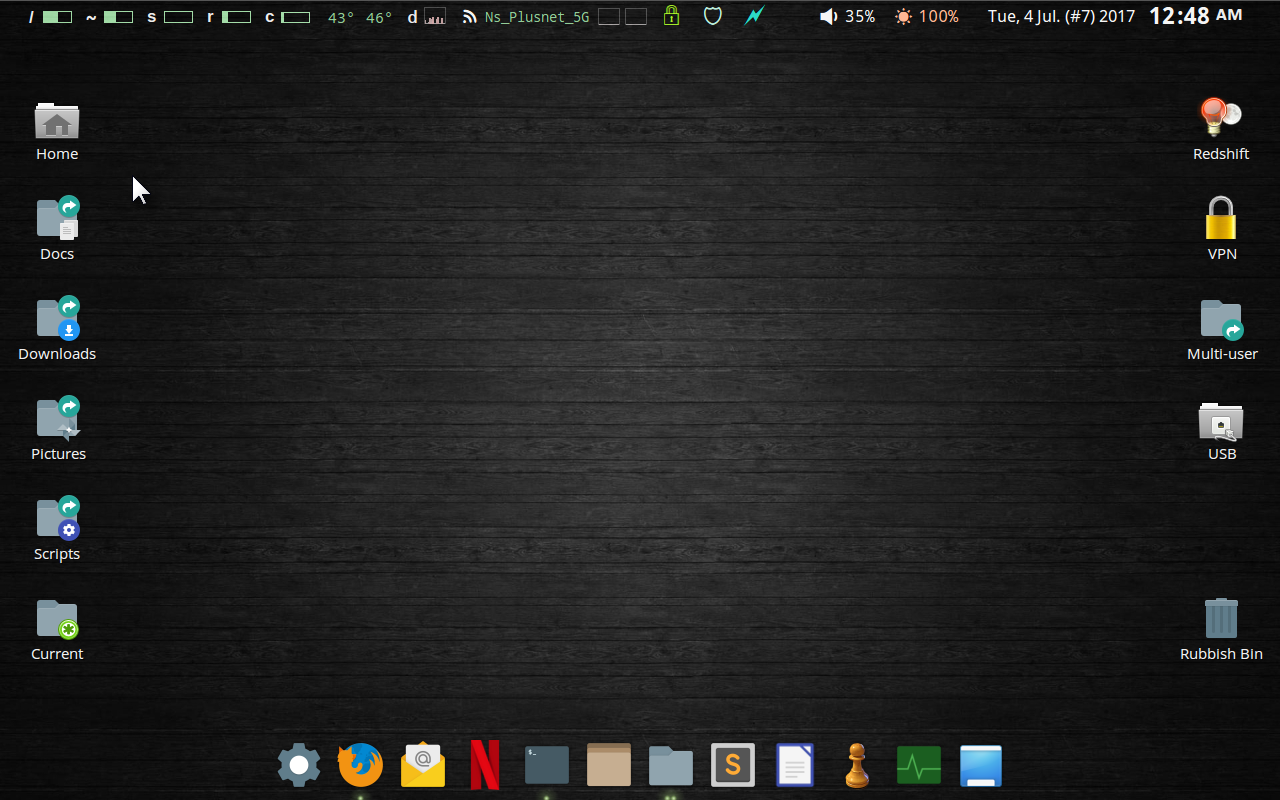Screen dimensions: 1280x800
Task: Open the Downloads folder on the desktop
Action: click(57, 318)
